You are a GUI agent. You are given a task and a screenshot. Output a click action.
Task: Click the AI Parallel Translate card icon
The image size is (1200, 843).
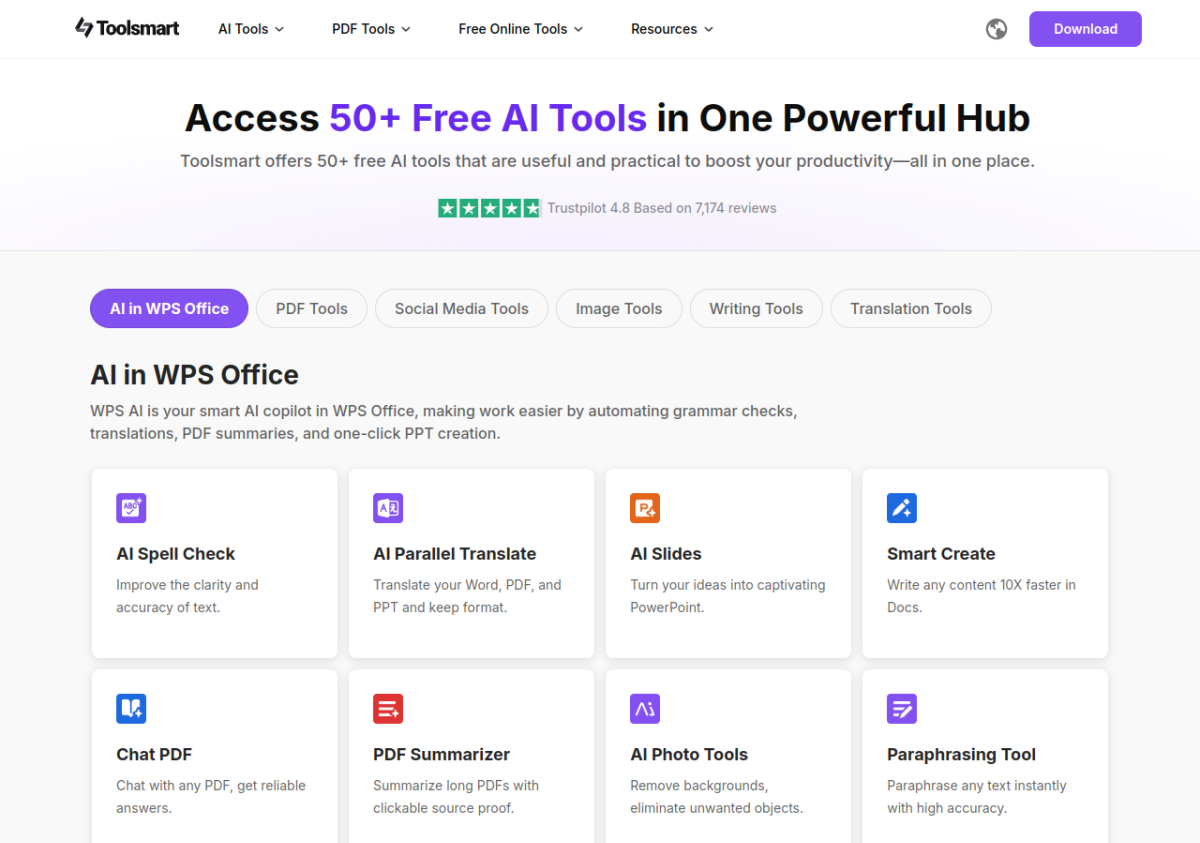coord(388,508)
